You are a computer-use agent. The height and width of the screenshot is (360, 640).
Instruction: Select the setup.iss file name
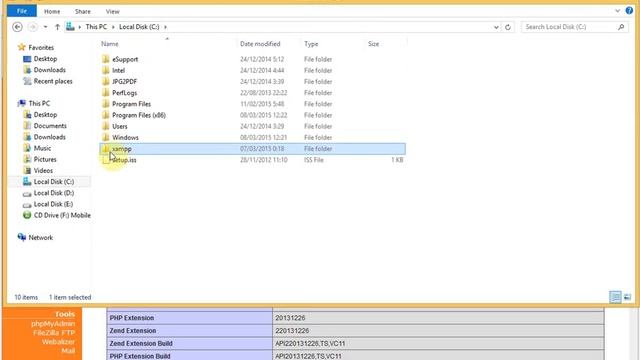pos(124,160)
